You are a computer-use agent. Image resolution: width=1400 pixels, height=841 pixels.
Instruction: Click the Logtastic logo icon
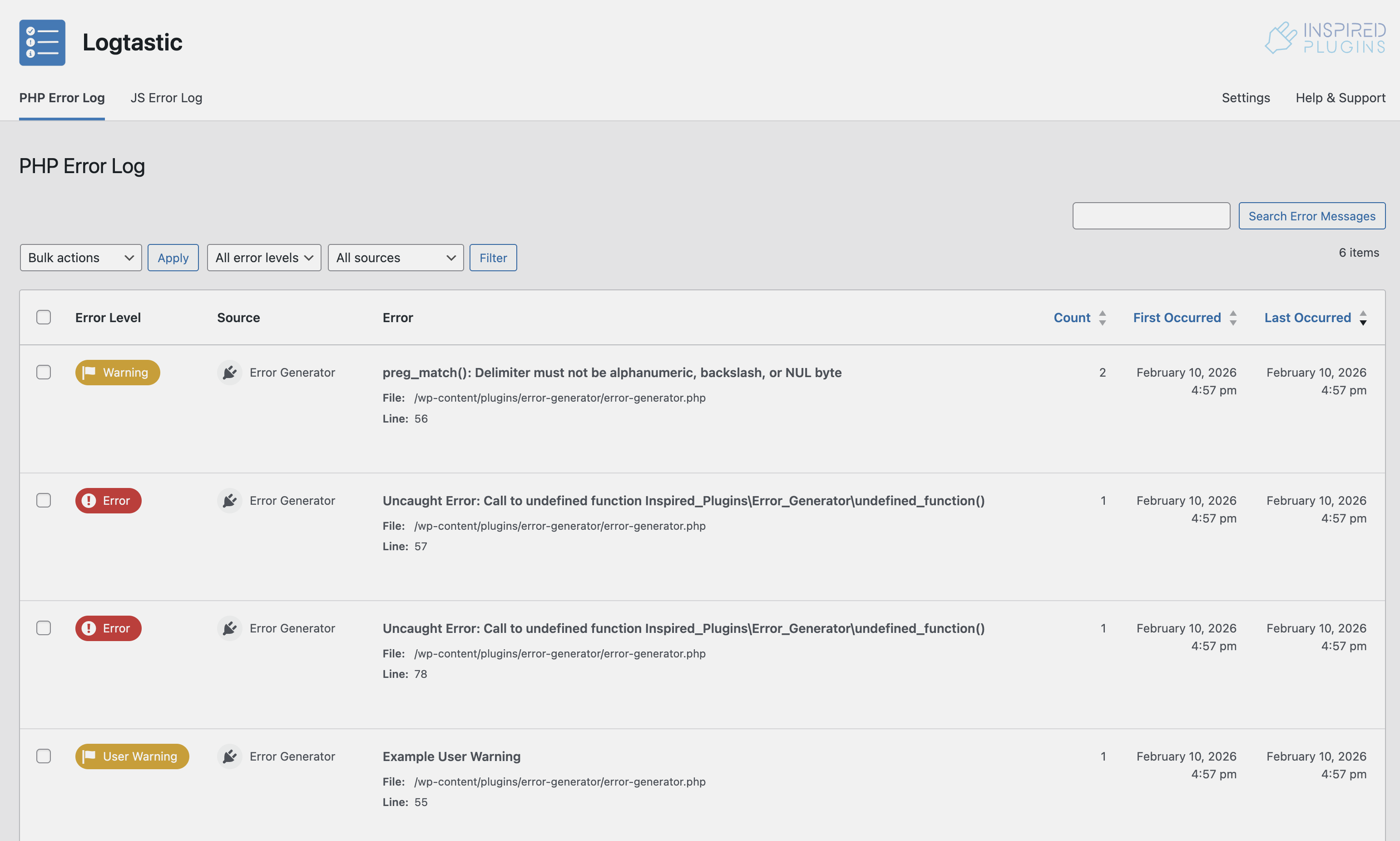click(x=42, y=43)
